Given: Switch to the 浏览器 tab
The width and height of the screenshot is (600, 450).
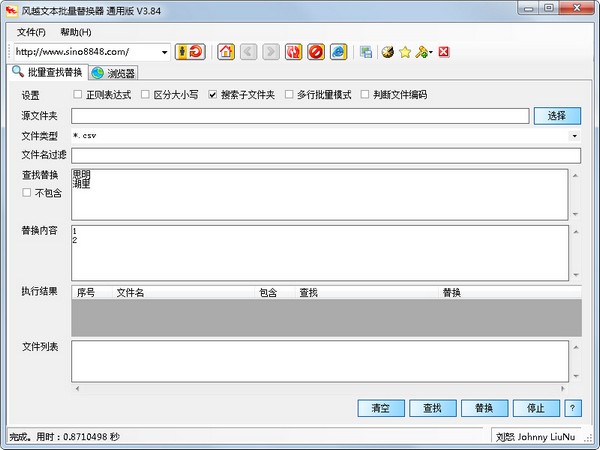Looking at the screenshot, I should pyautogui.click(x=113, y=73).
